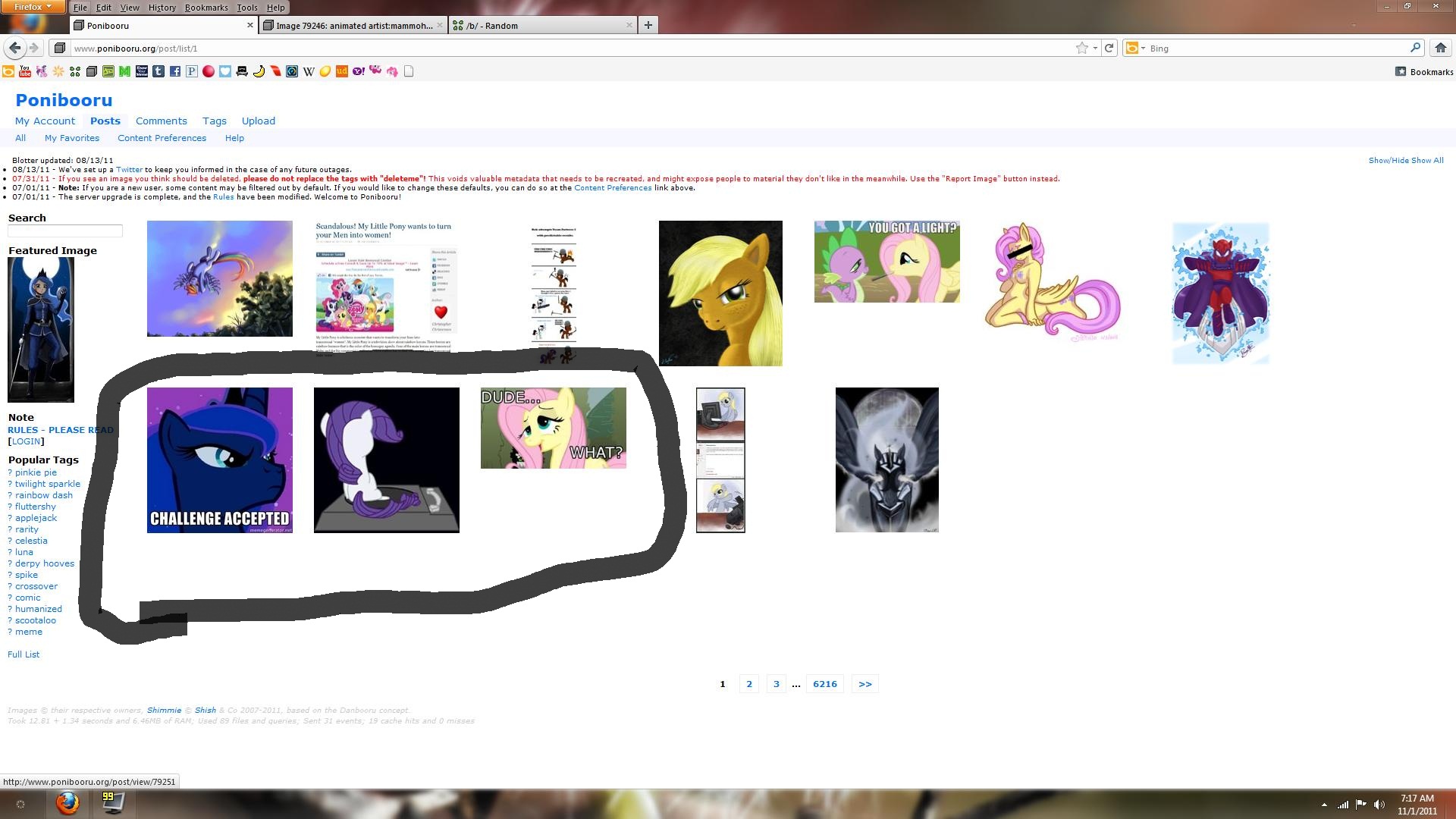Open the Firefox application menu dropdown
1456x819 pixels.
click(x=33, y=7)
